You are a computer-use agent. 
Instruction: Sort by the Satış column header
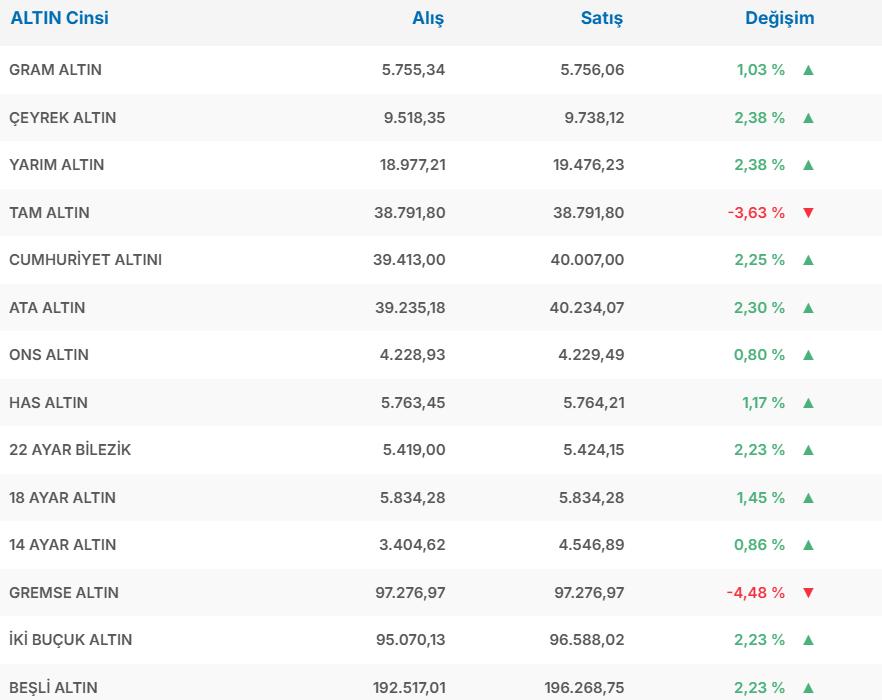click(602, 18)
